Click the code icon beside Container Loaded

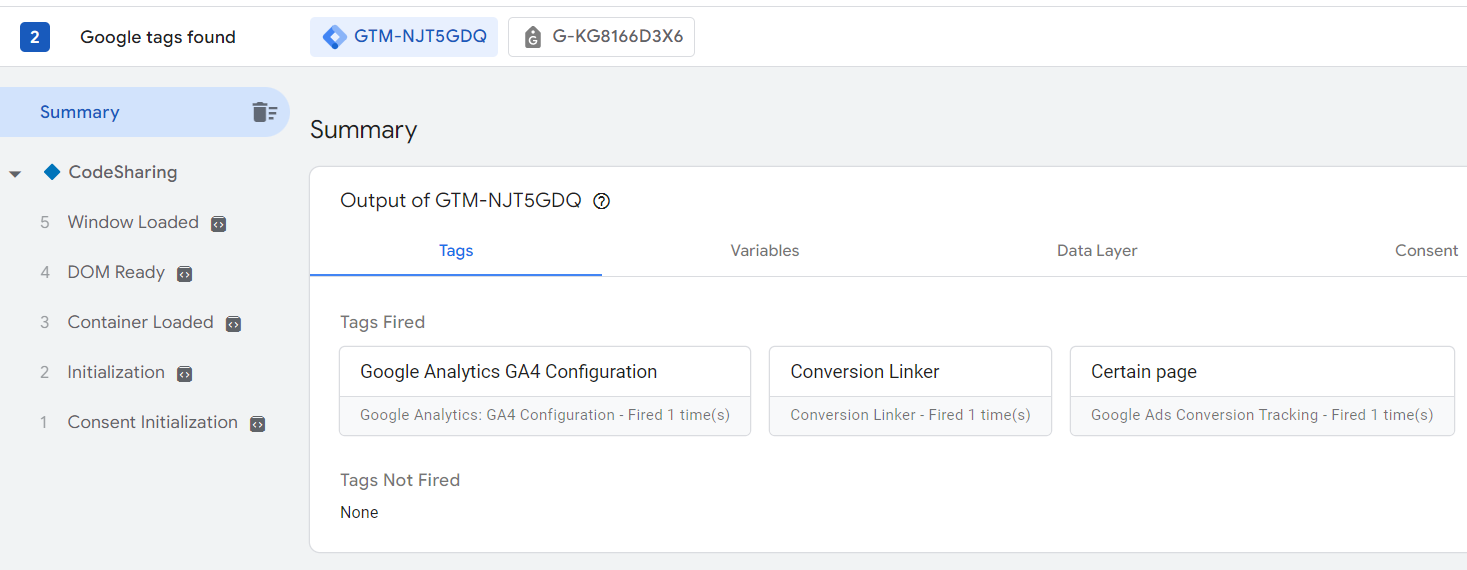233,324
